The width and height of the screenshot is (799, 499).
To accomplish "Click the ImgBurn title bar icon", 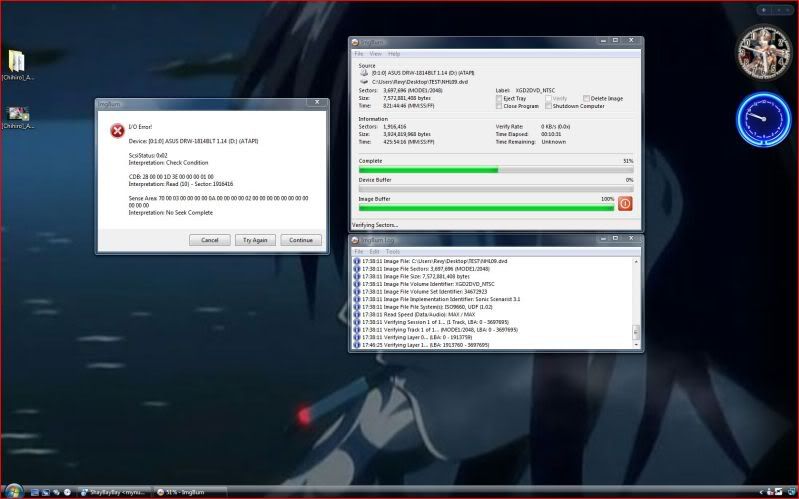I will (355, 42).
